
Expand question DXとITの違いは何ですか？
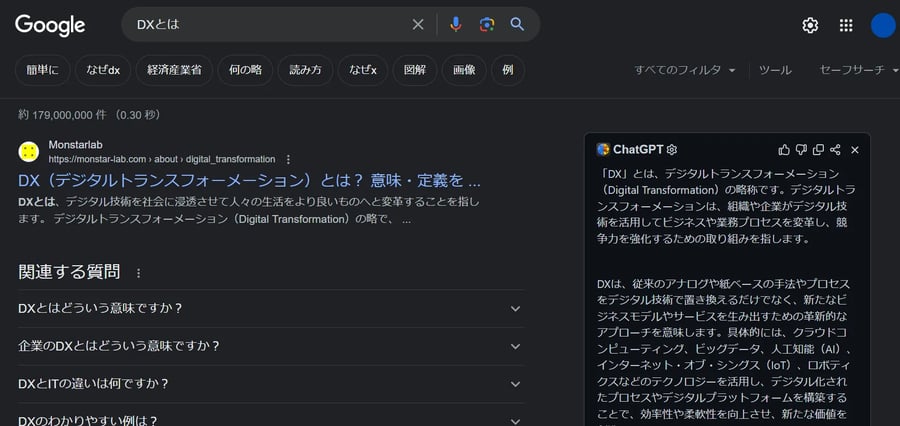point(271,384)
